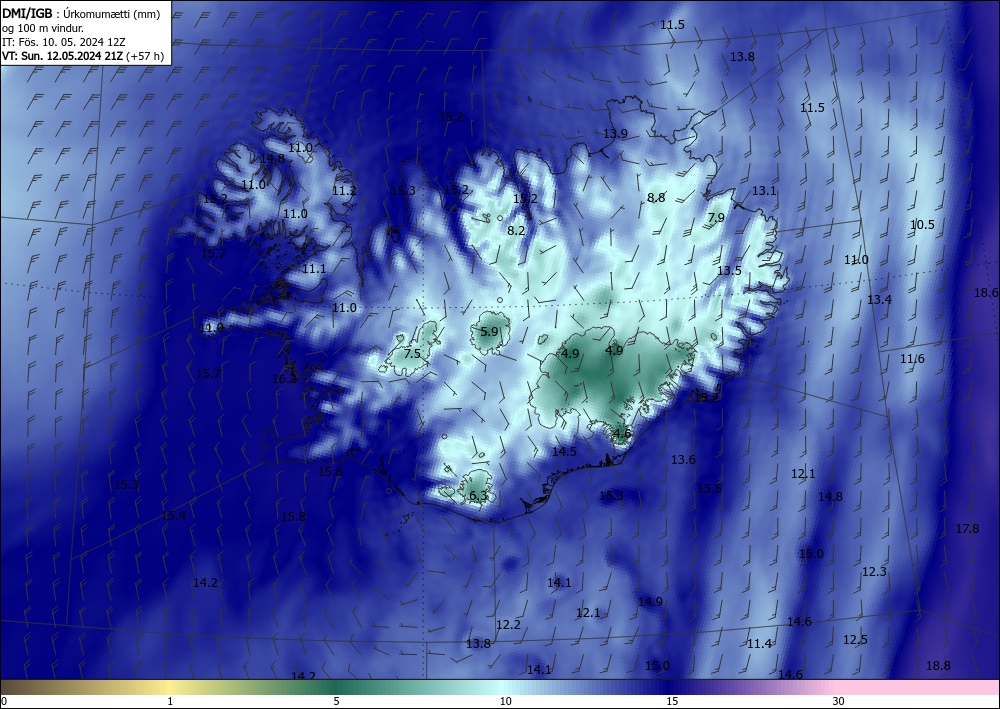1000x709 pixels.
Task: Select the 11.2 value in the Westfjords
Action: (344, 190)
